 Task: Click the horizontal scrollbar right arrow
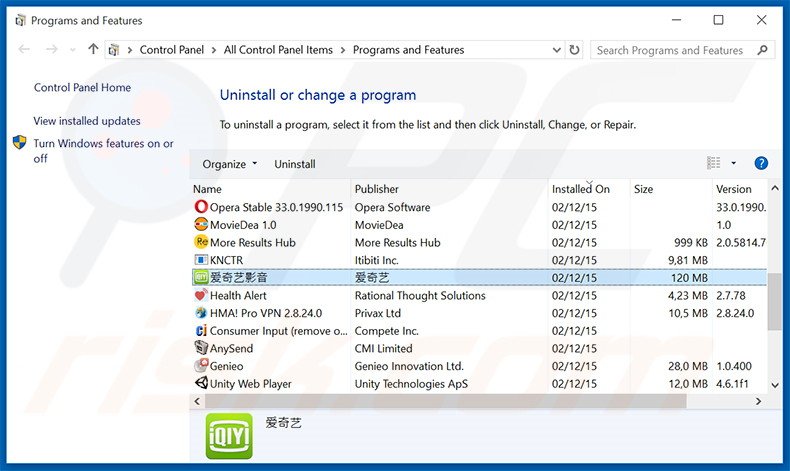(x=758, y=401)
